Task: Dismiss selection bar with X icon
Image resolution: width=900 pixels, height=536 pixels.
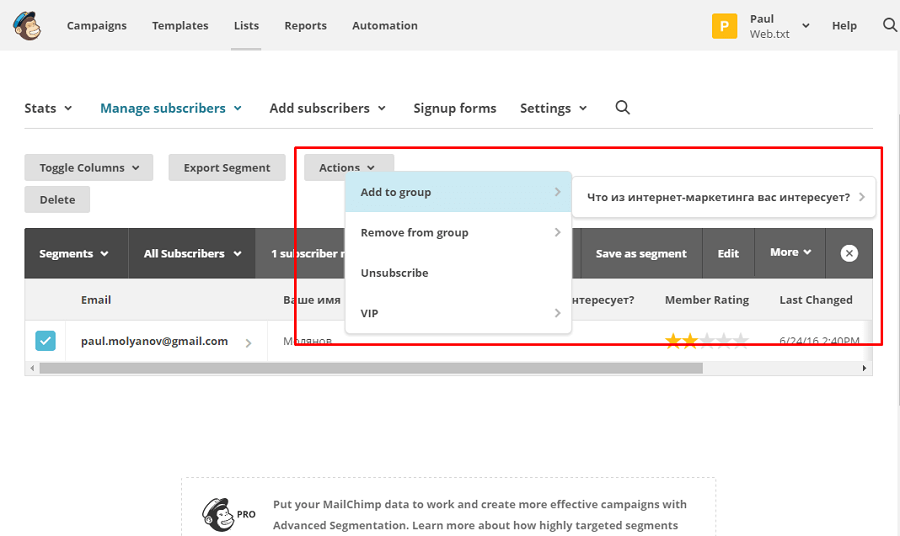Action: tap(849, 253)
